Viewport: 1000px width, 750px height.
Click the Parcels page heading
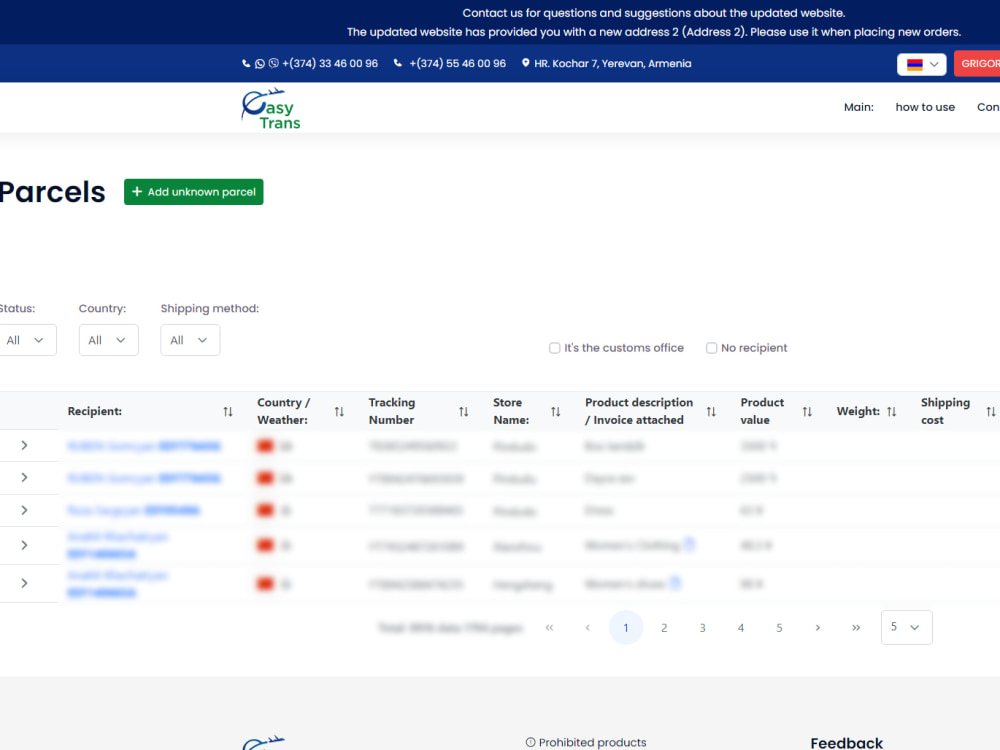tap(52, 192)
